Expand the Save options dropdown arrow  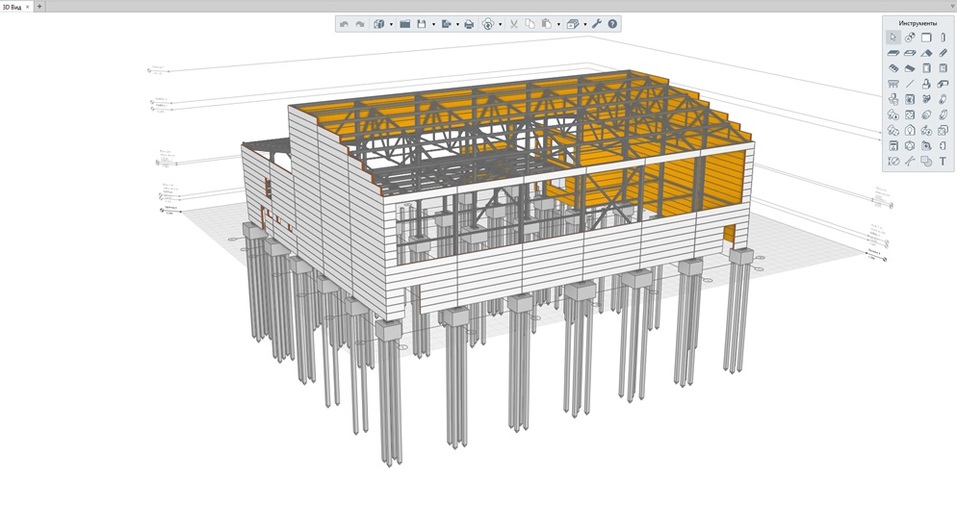point(434,24)
